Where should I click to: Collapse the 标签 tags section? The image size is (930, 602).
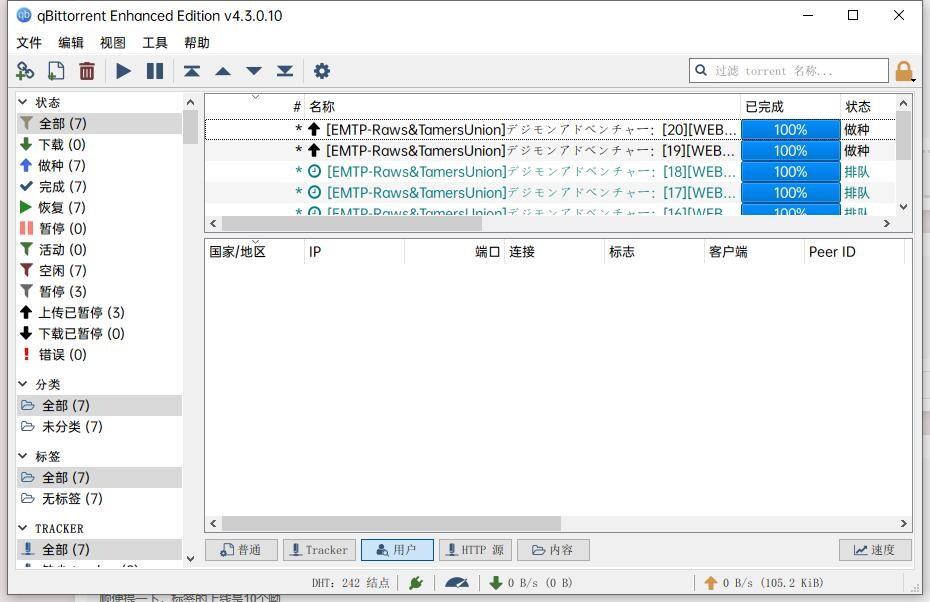[x=23, y=457]
